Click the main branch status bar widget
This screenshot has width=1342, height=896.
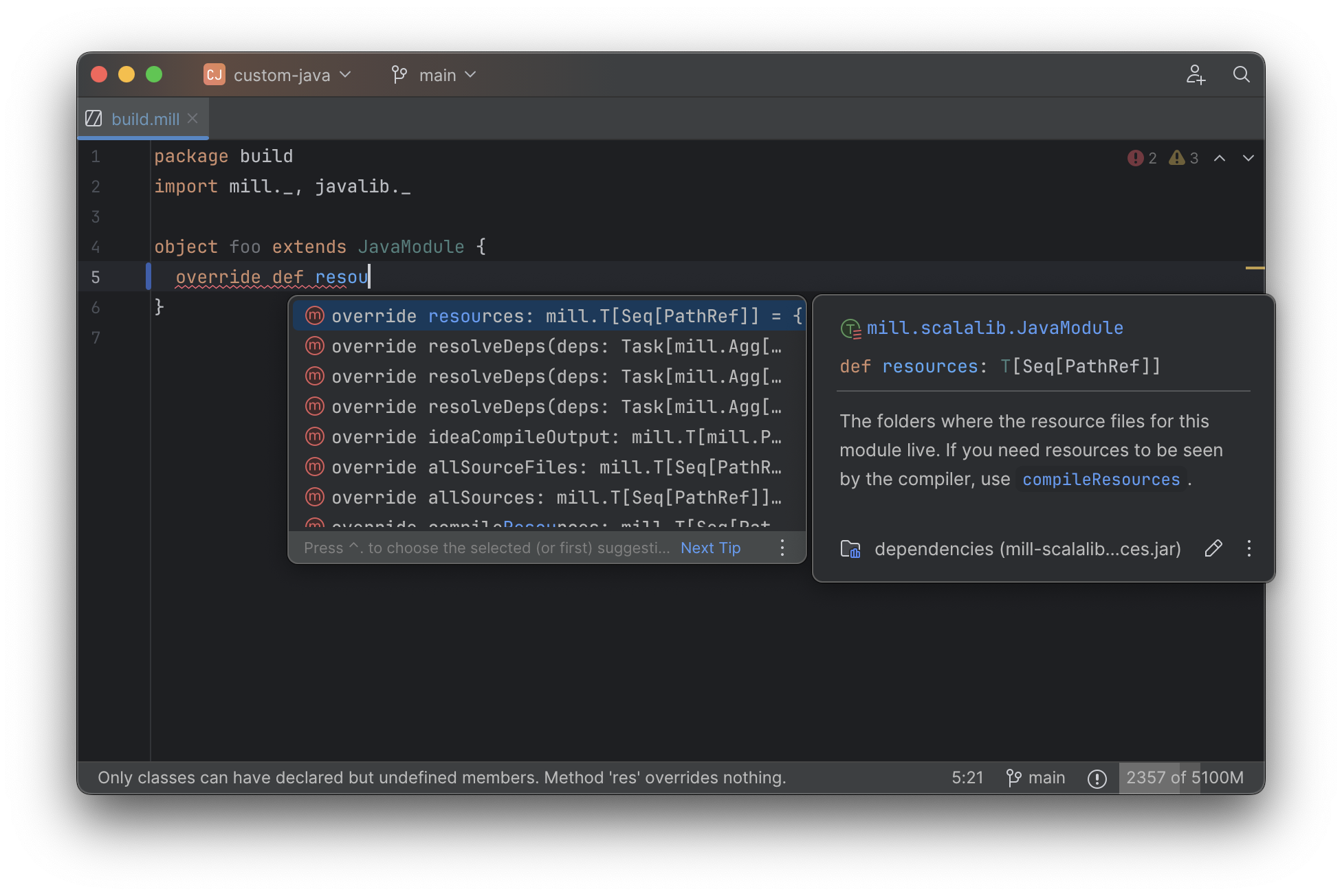point(1035,778)
